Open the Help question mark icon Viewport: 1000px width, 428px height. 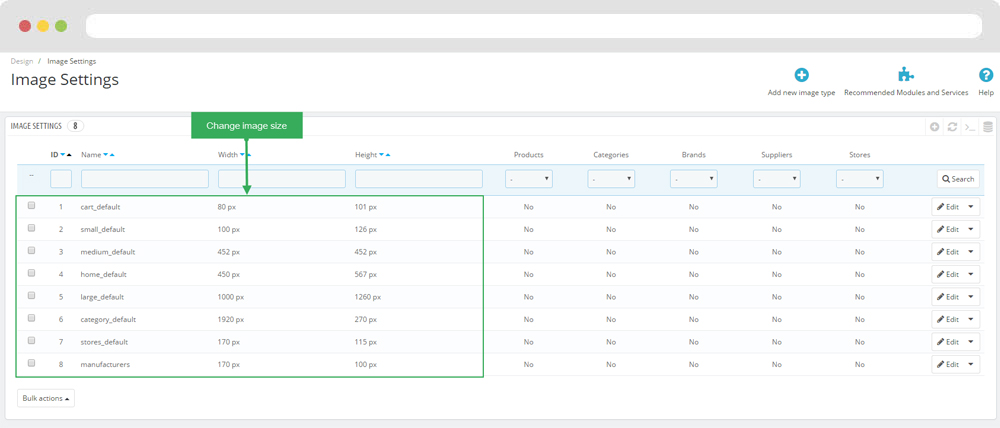[x=985, y=75]
